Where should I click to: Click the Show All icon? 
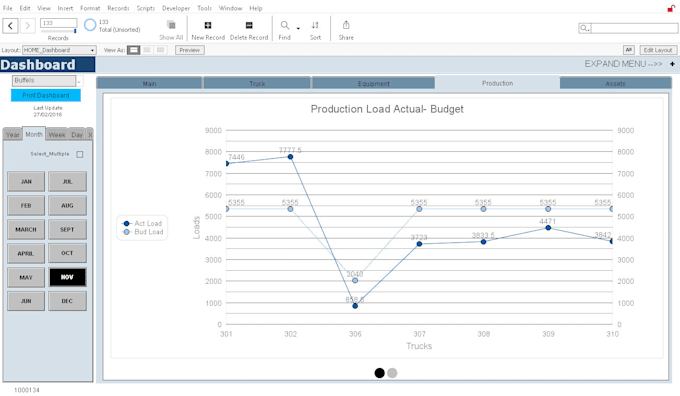pos(171,25)
